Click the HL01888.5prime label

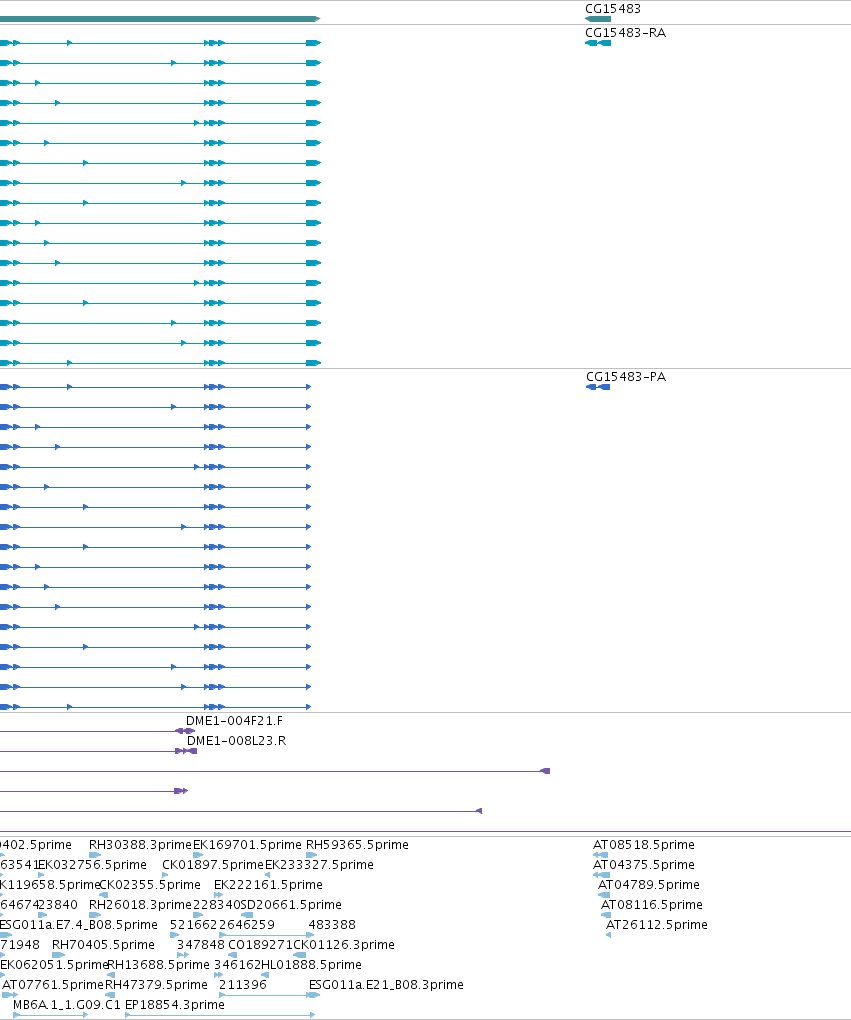point(311,965)
